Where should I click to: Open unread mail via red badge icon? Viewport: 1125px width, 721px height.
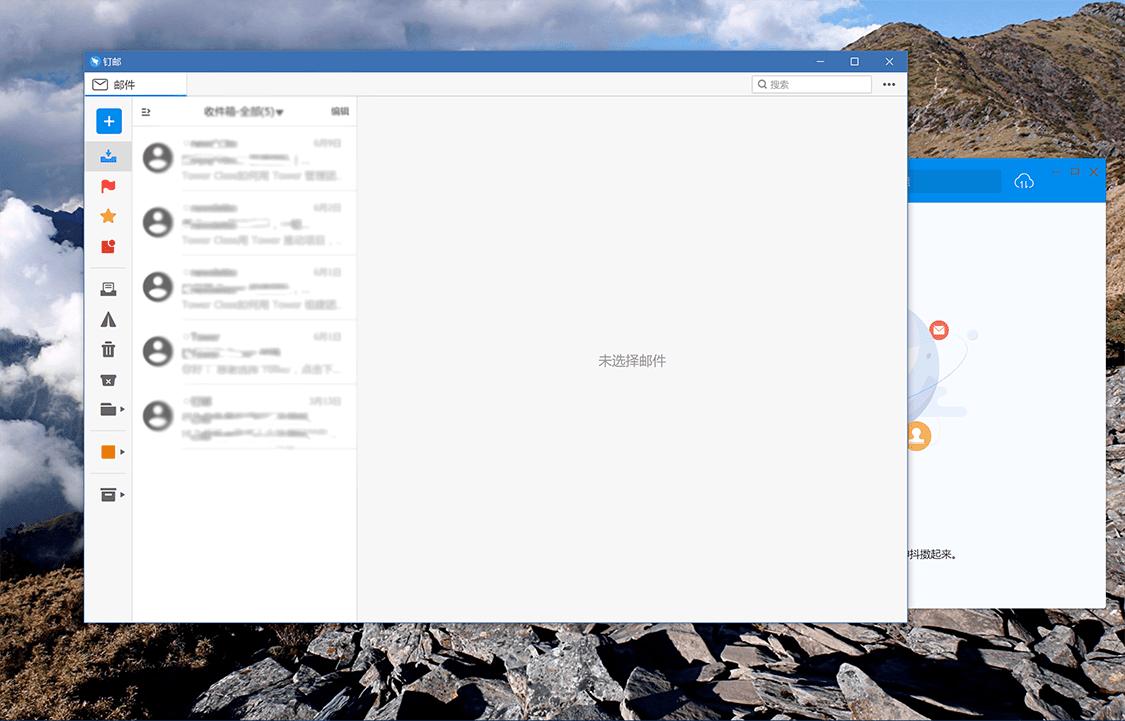coord(109,246)
